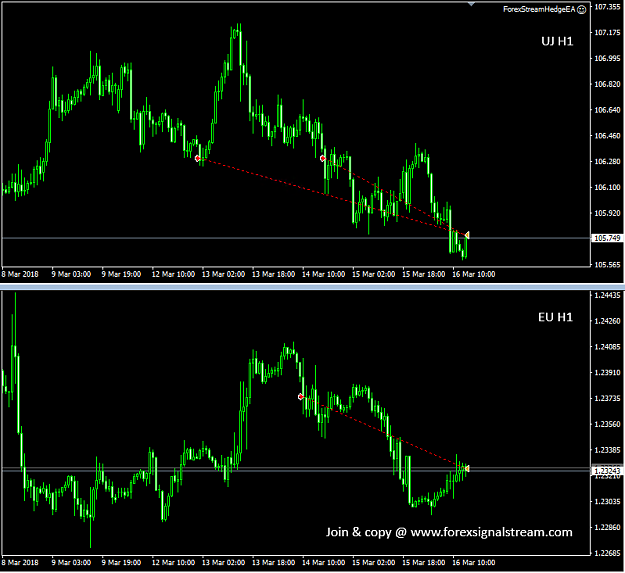Viewport: 625px width, 573px height.
Task: Click the 1.22860 price scale label
Action: tap(607, 527)
